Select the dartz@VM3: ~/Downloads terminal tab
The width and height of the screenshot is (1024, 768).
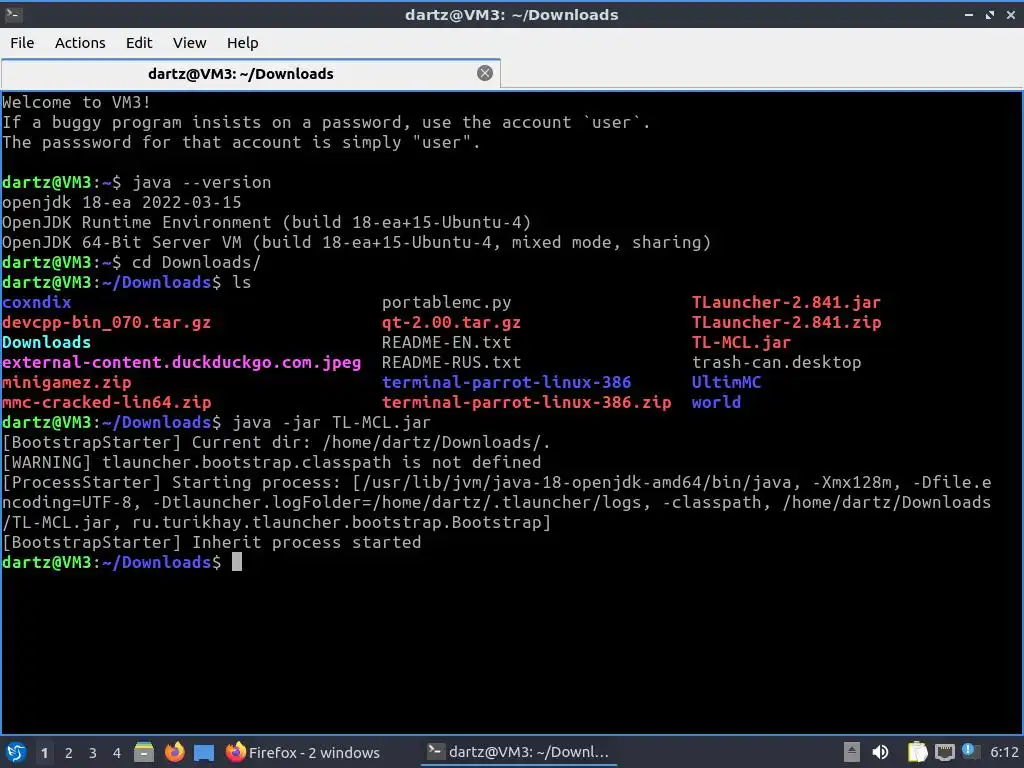(x=251, y=74)
